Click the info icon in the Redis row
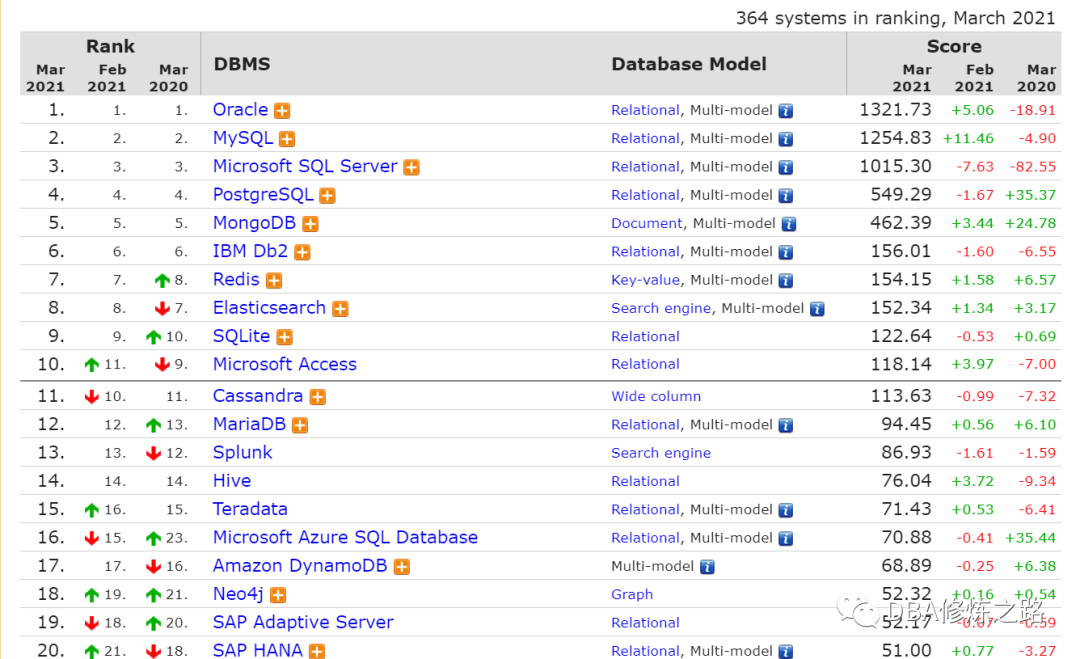 pyautogui.click(x=786, y=280)
